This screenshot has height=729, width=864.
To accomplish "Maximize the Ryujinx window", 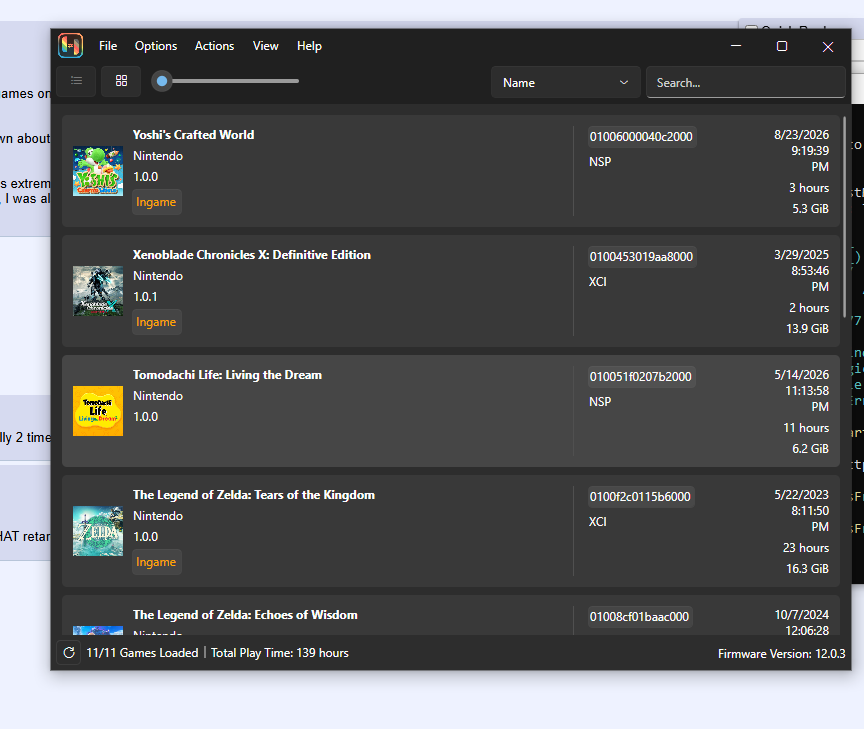I will (782, 46).
